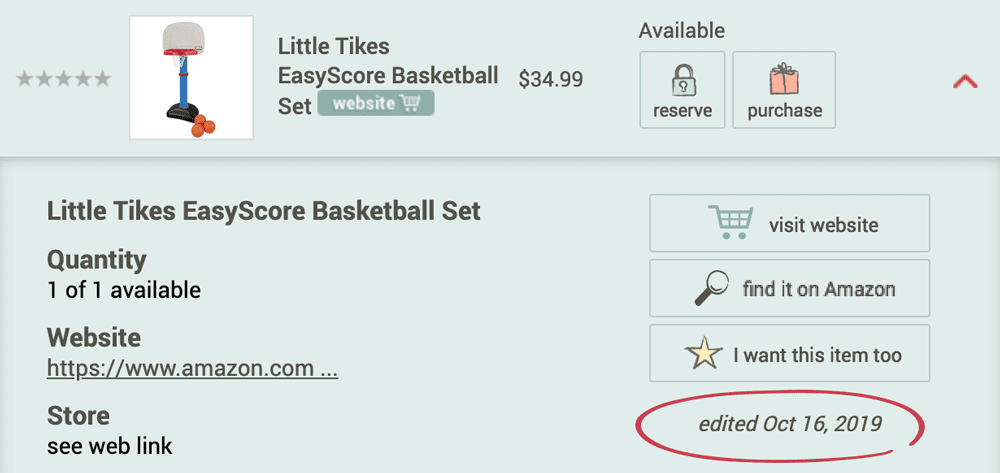The height and width of the screenshot is (473, 1000).
Task: Click the green website badge
Action: tap(376, 103)
